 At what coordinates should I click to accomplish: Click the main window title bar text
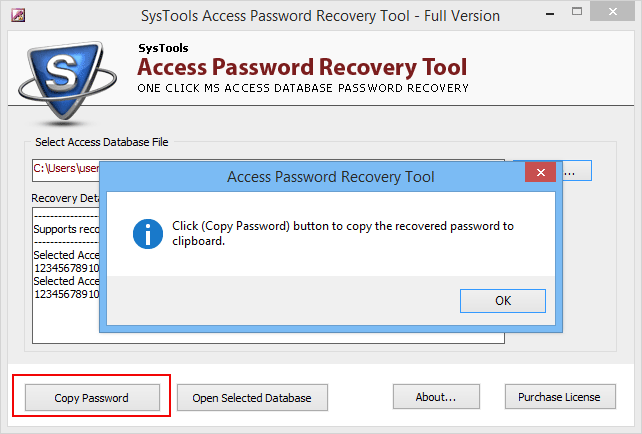click(320, 16)
